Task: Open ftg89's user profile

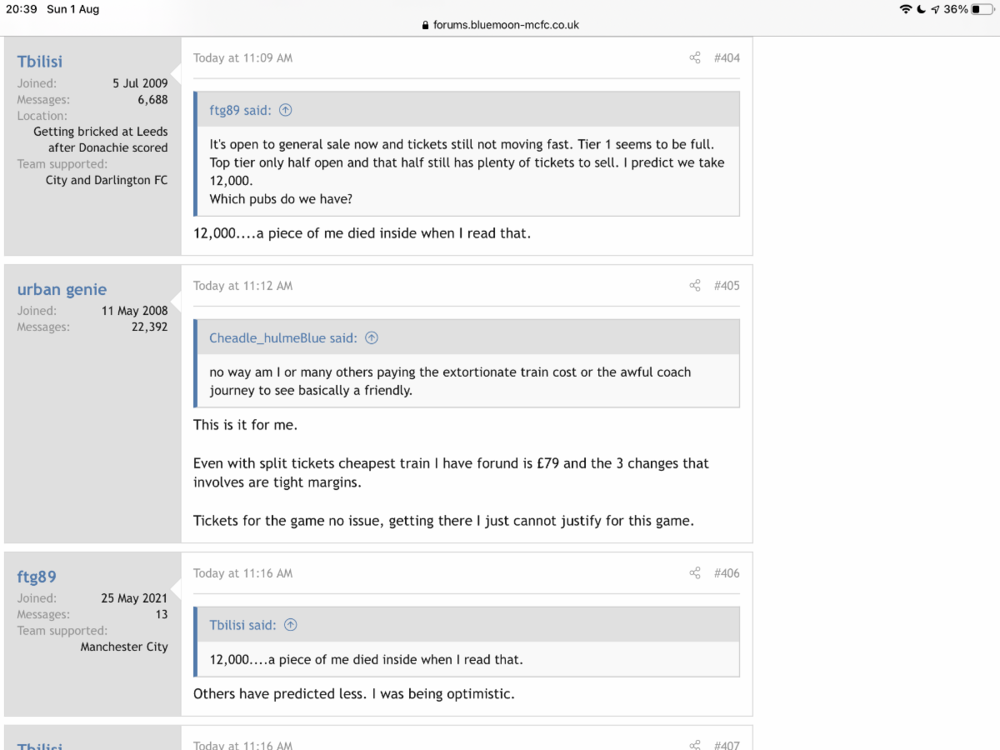Action: [36, 577]
